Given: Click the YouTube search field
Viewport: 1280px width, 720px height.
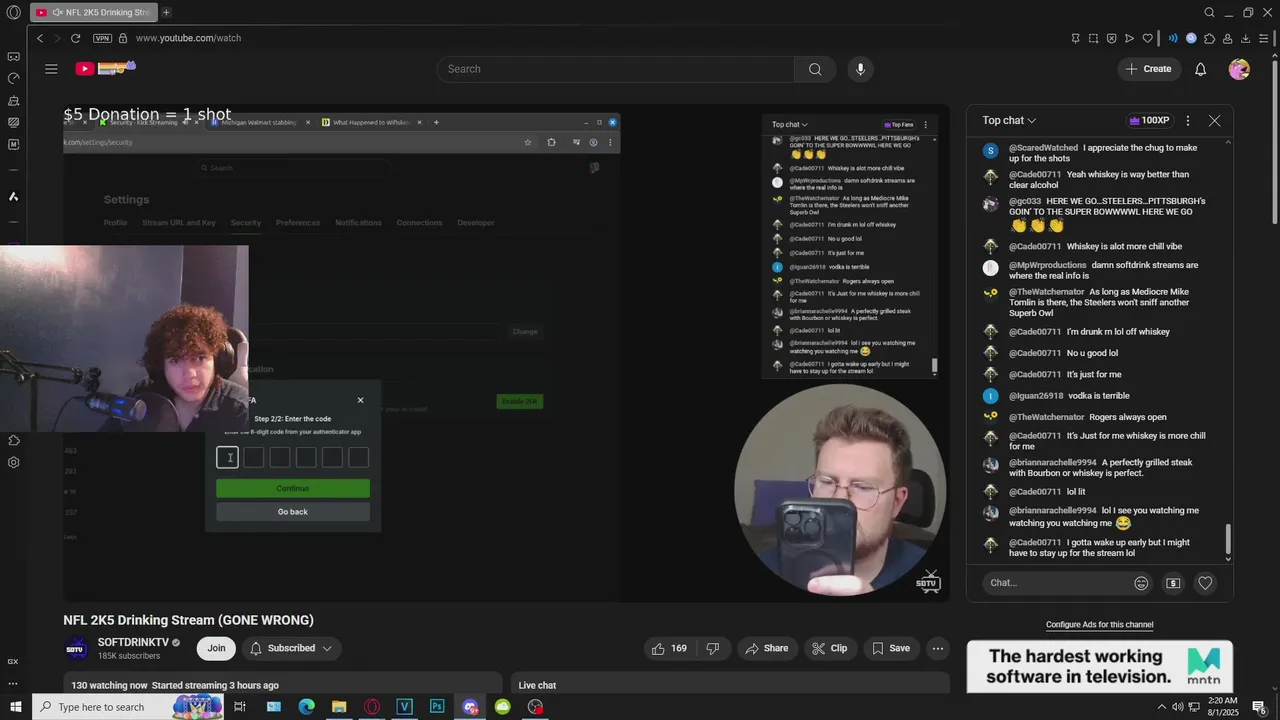Looking at the screenshot, I should pyautogui.click(x=616, y=69).
